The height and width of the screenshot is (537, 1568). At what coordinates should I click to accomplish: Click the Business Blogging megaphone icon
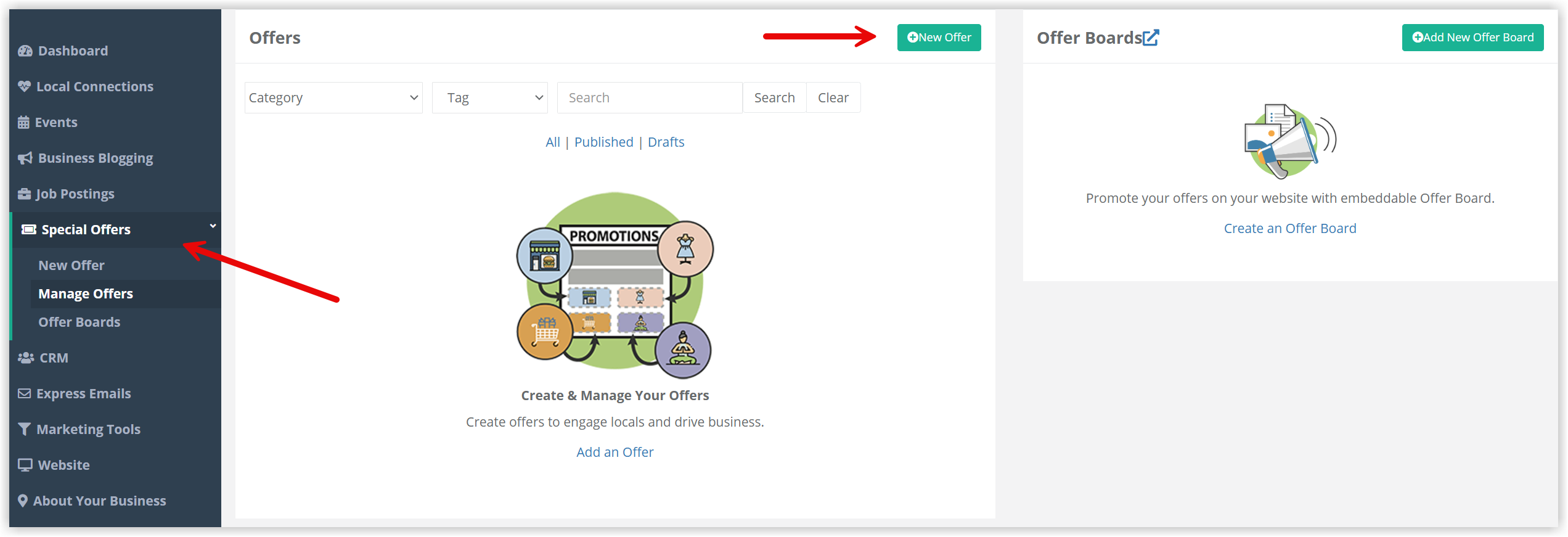pyautogui.click(x=25, y=158)
